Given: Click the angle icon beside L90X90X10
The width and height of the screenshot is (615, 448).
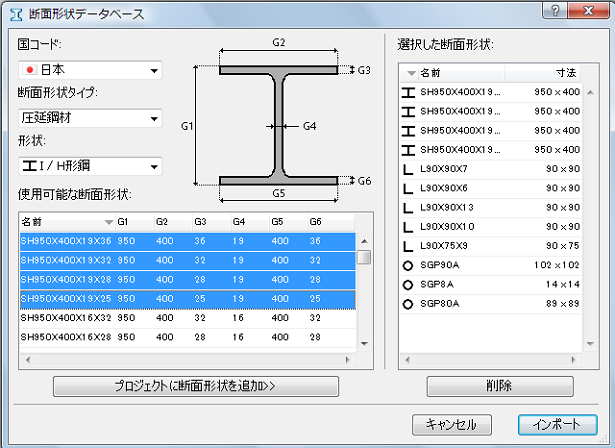Looking at the screenshot, I should pos(408,227).
